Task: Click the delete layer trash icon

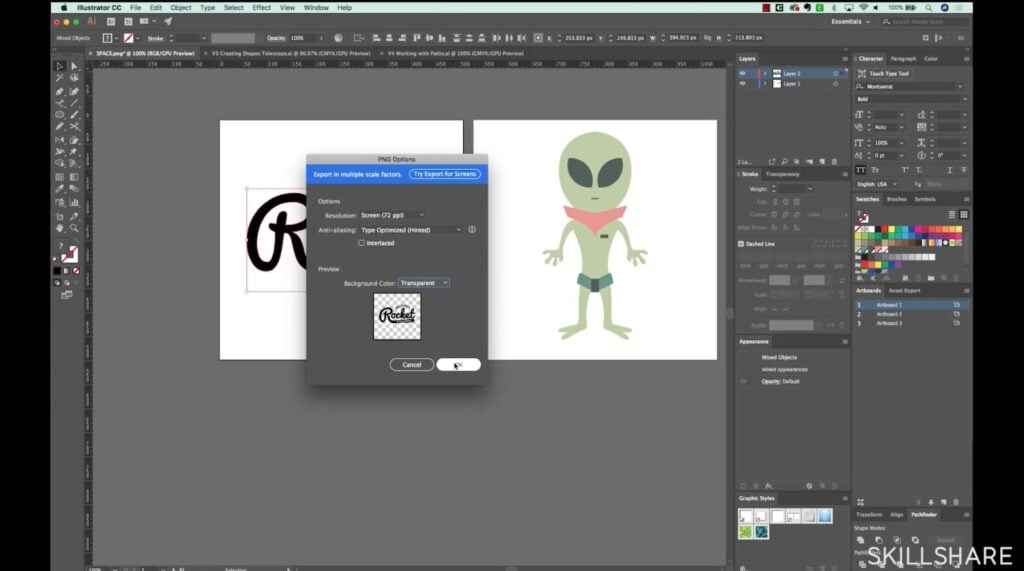Action: click(x=834, y=161)
